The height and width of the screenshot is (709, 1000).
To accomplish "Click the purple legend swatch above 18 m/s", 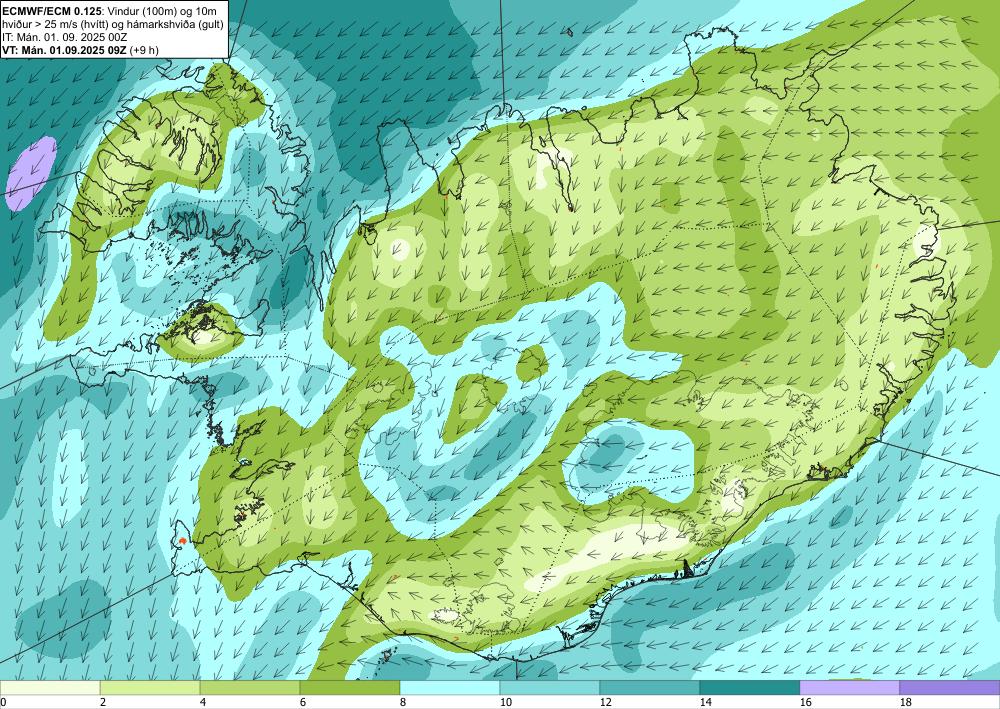I will pyautogui.click(x=950, y=687).
